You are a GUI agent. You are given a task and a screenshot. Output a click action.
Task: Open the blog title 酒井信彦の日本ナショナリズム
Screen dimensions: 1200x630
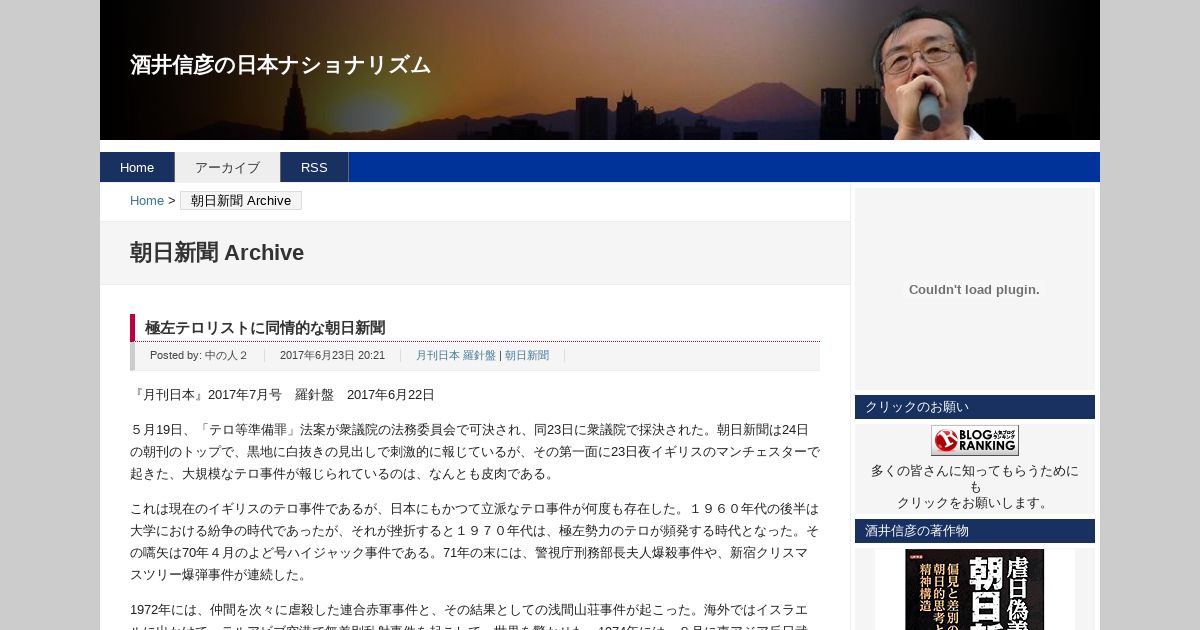coord(280,65)
